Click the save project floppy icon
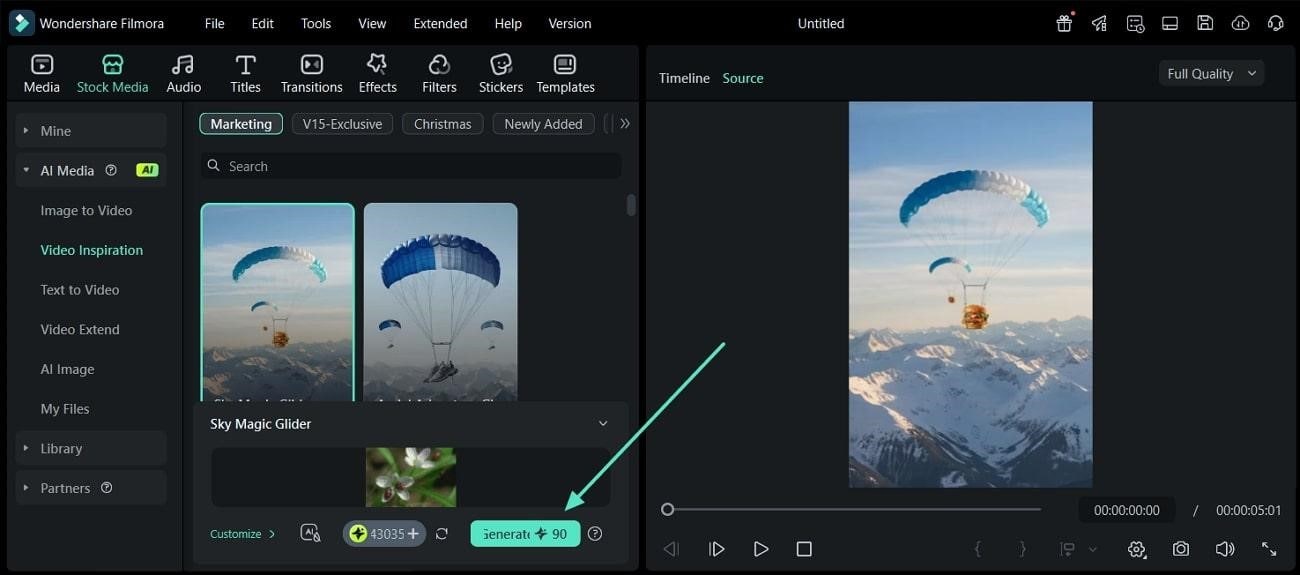The image size is (1300, 575). pyautogui.click(x=1205, y=23)
